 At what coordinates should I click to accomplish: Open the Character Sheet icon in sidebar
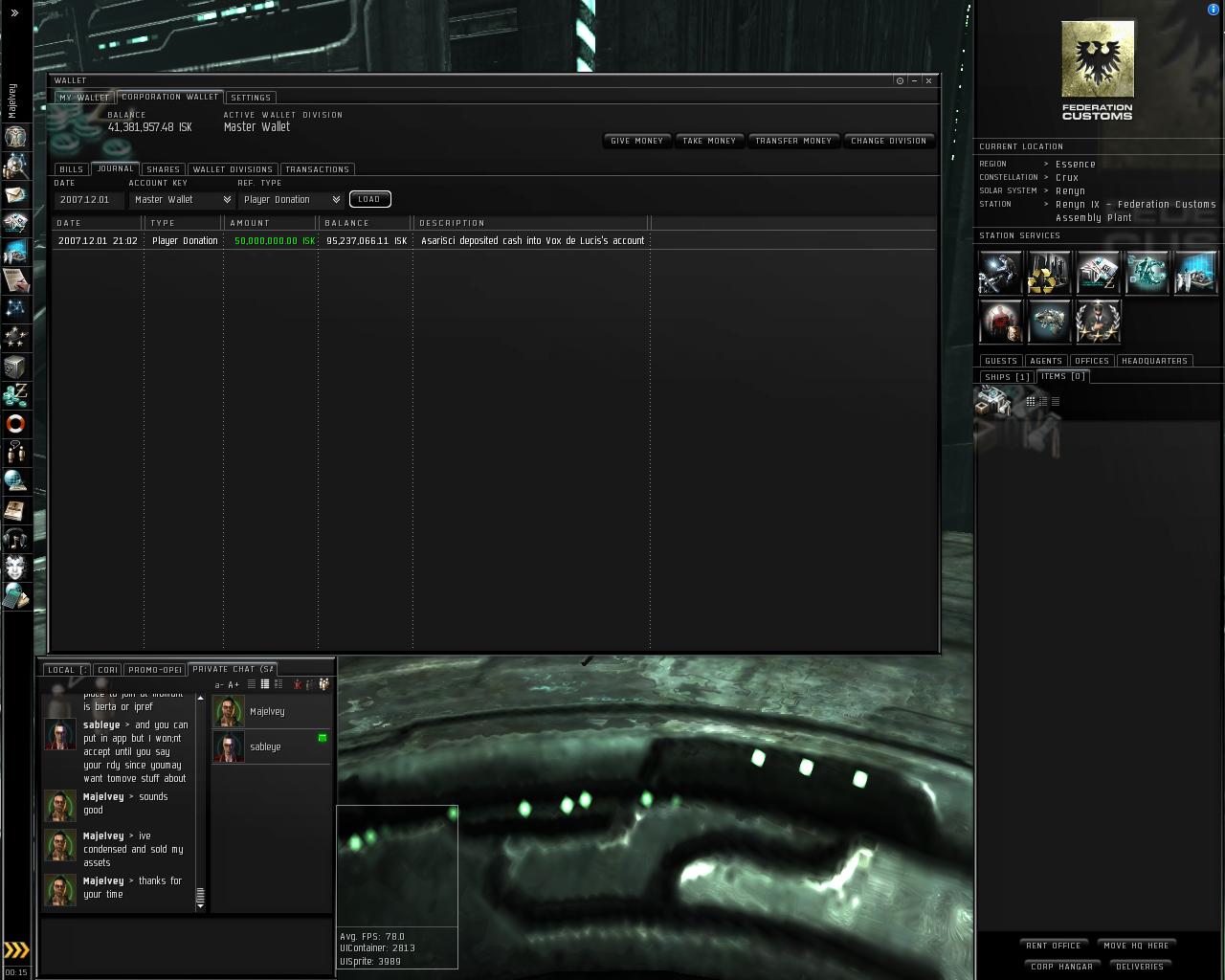15,137
